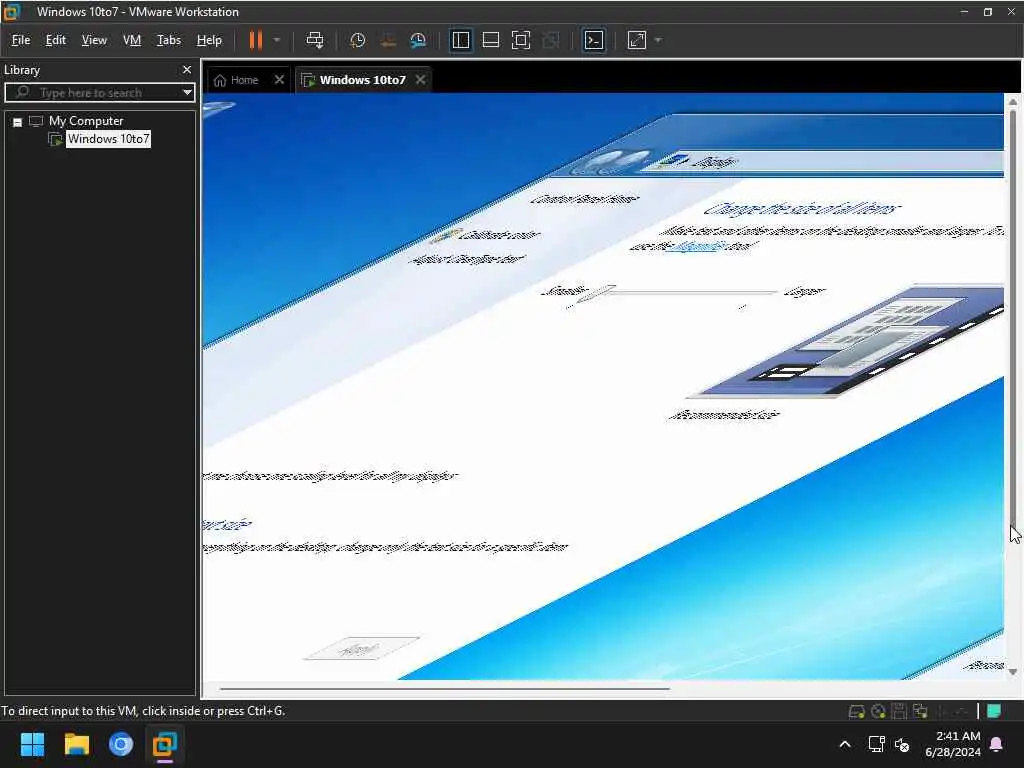Image resolution: width=1024 pixels, height=768 pixels.
Task: Click the network tray icon
Action: (876, 744)
